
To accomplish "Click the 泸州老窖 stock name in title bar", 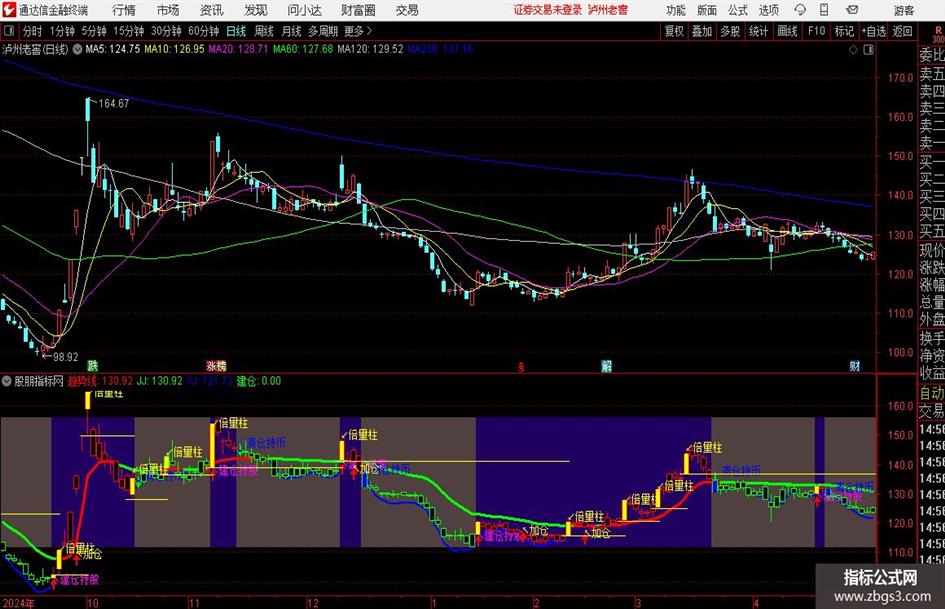I will (608, 10).
